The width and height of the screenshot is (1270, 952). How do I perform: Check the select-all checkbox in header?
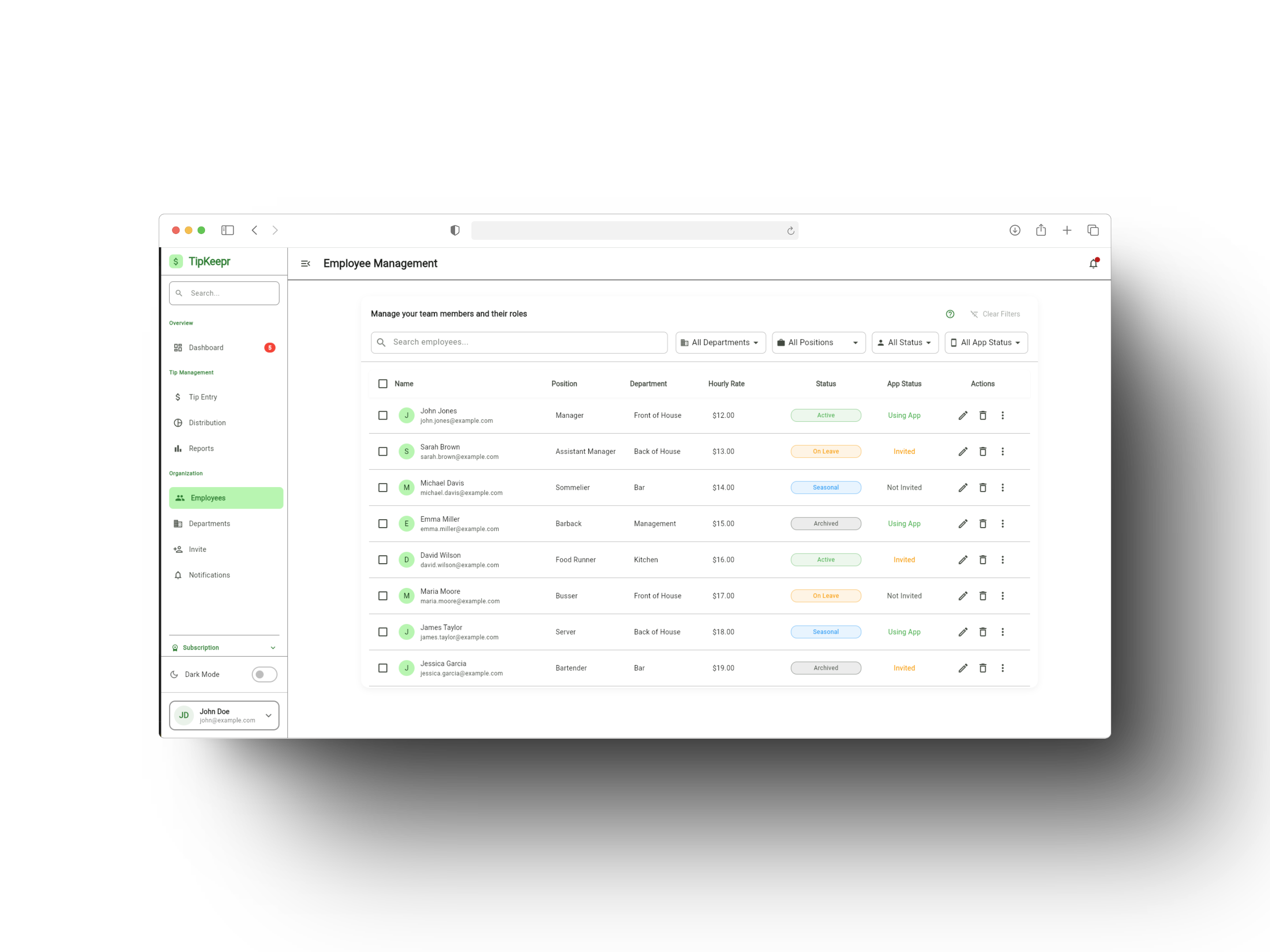pyautogui.click(x=383, y=384)
